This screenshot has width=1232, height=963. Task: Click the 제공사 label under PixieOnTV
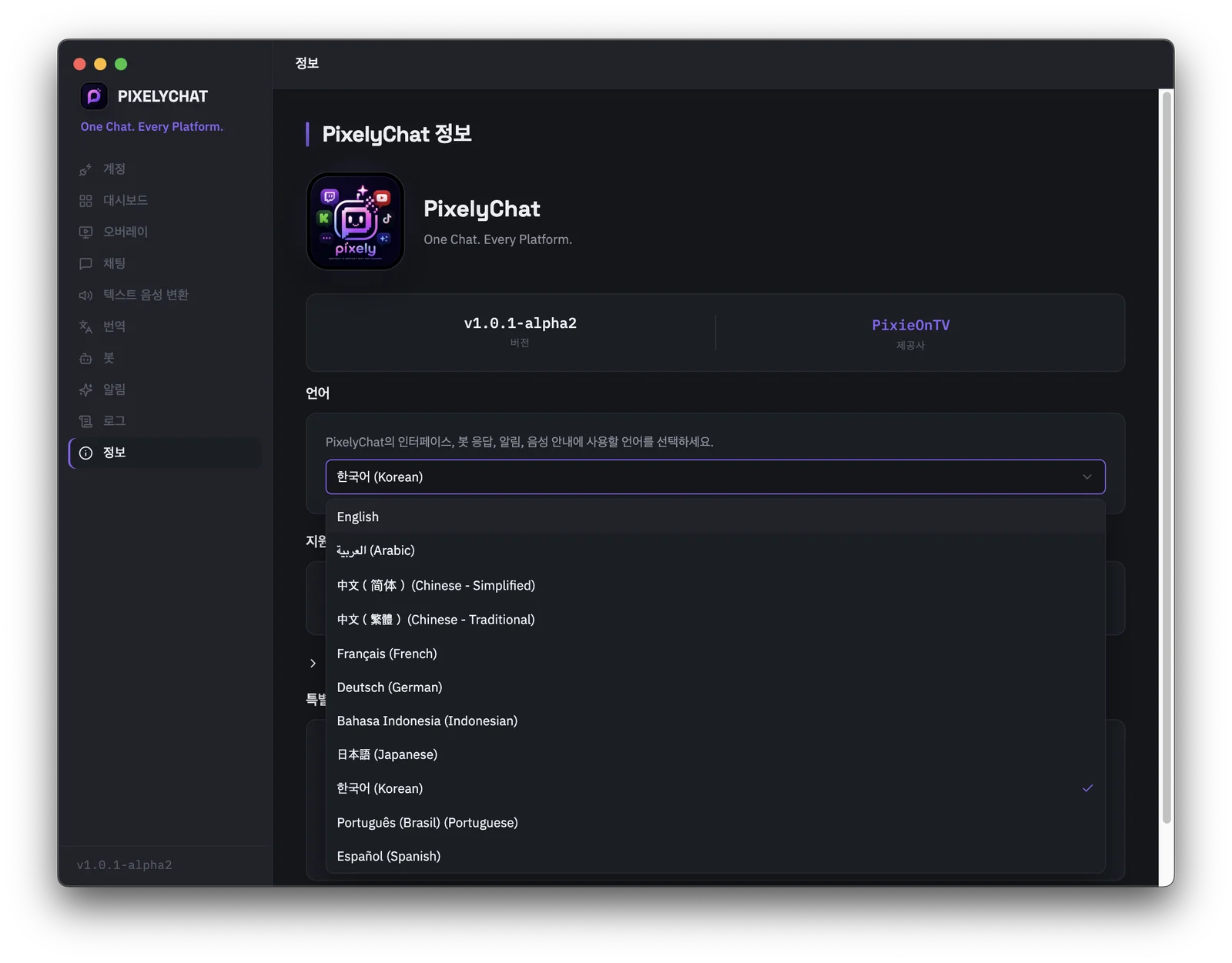click(x=910, y=346)
